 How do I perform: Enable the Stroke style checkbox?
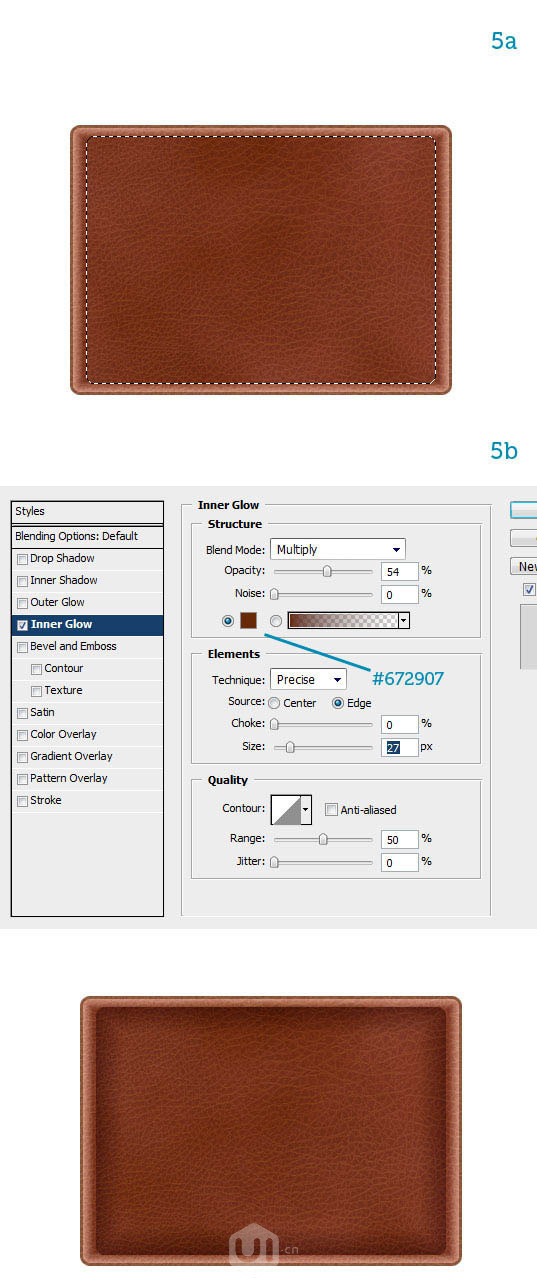[22, 801]
